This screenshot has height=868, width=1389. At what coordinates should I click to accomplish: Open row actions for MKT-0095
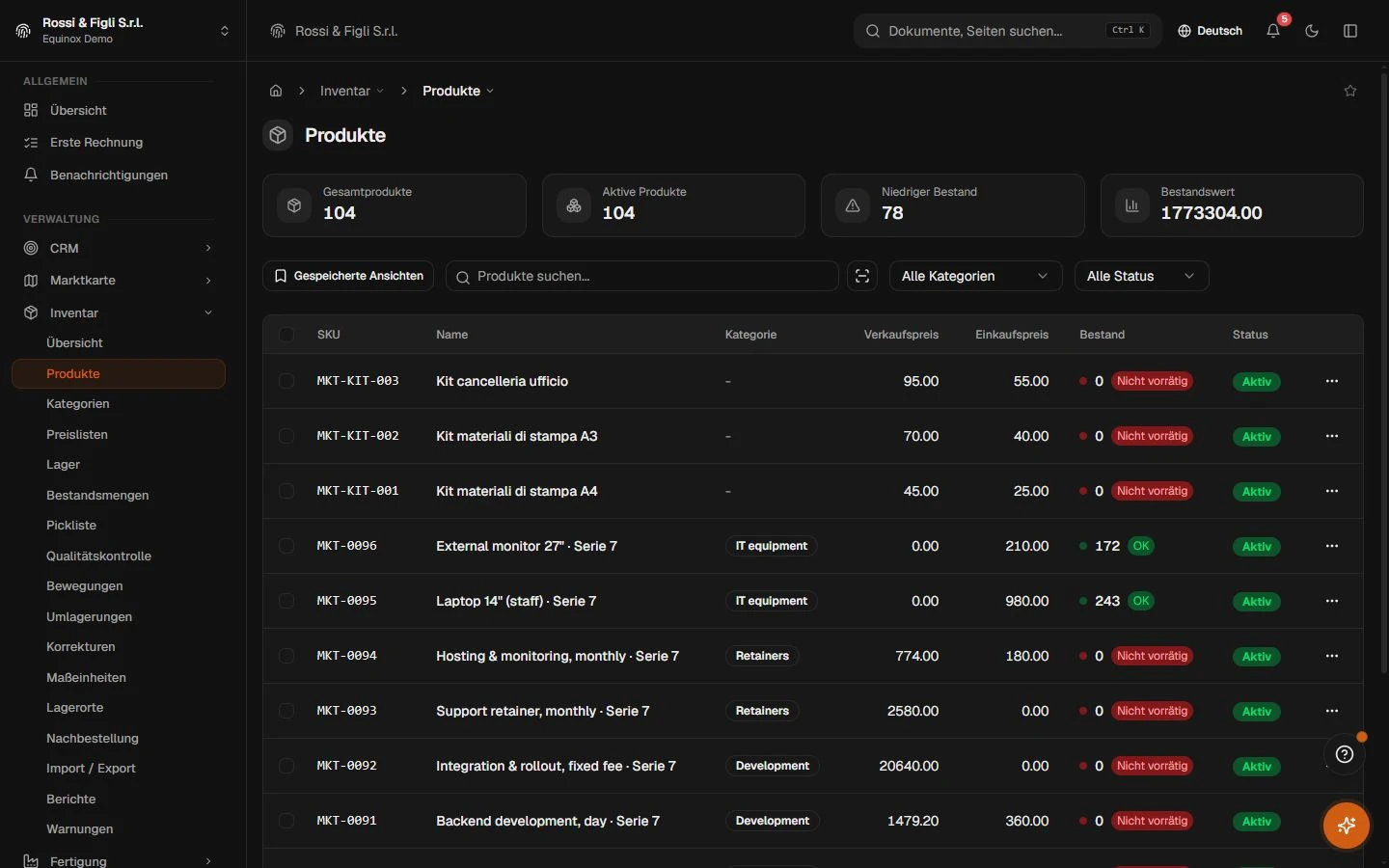point(1332,601)
